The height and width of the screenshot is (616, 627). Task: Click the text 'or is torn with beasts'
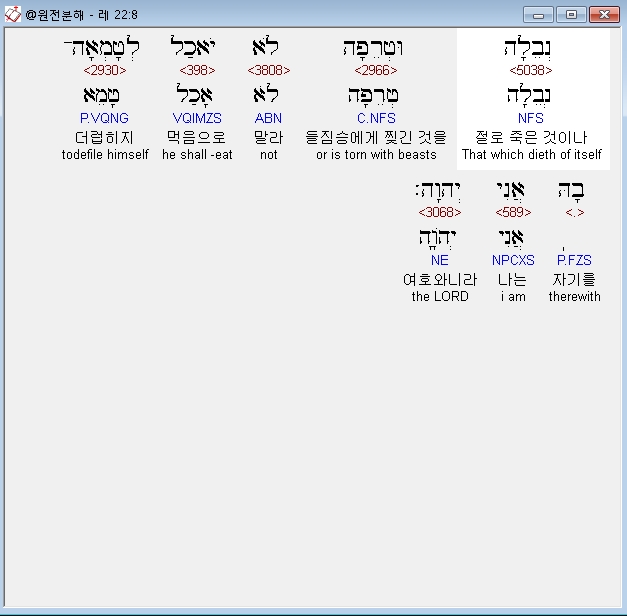pos(376,154)
